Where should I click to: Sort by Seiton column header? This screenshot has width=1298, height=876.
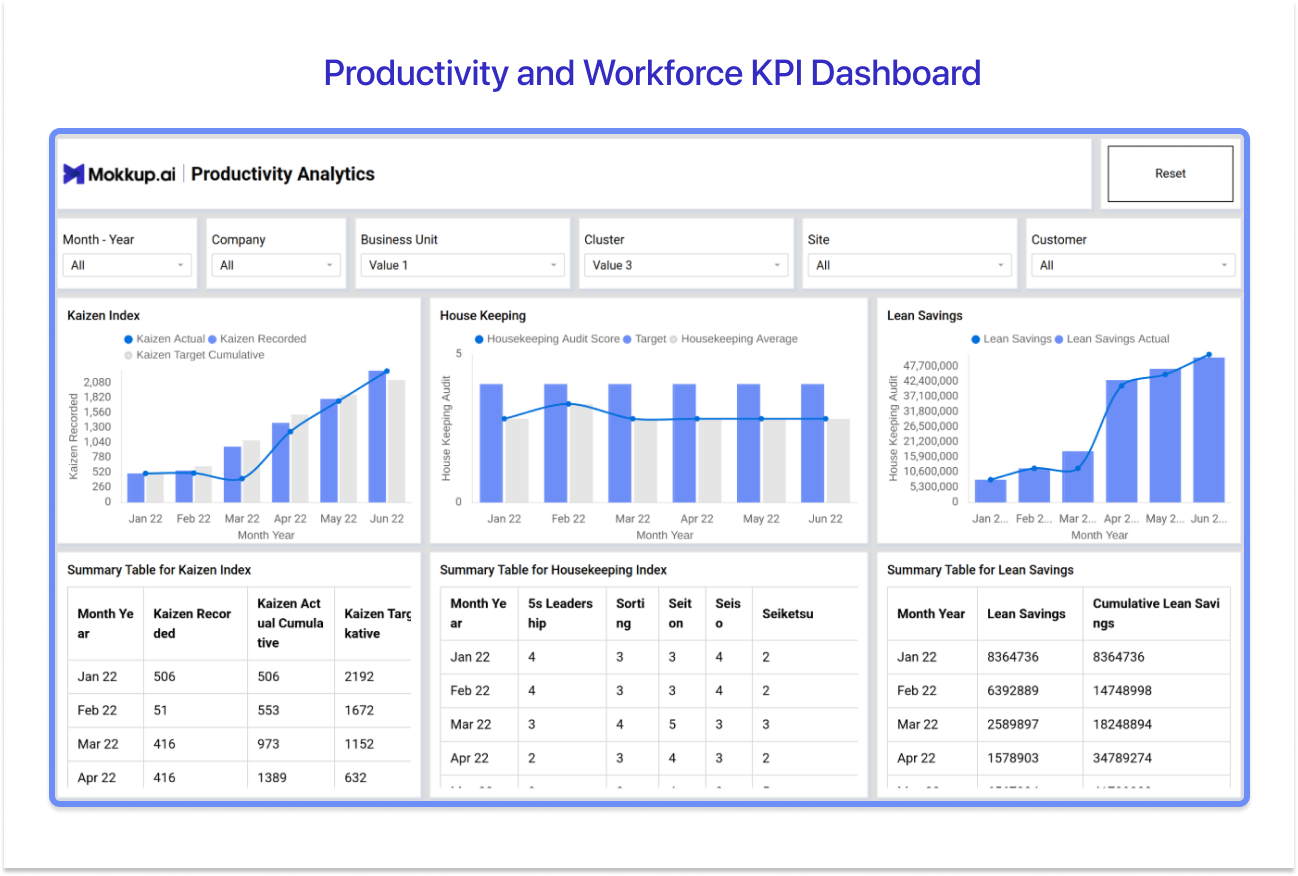[680, 613]
